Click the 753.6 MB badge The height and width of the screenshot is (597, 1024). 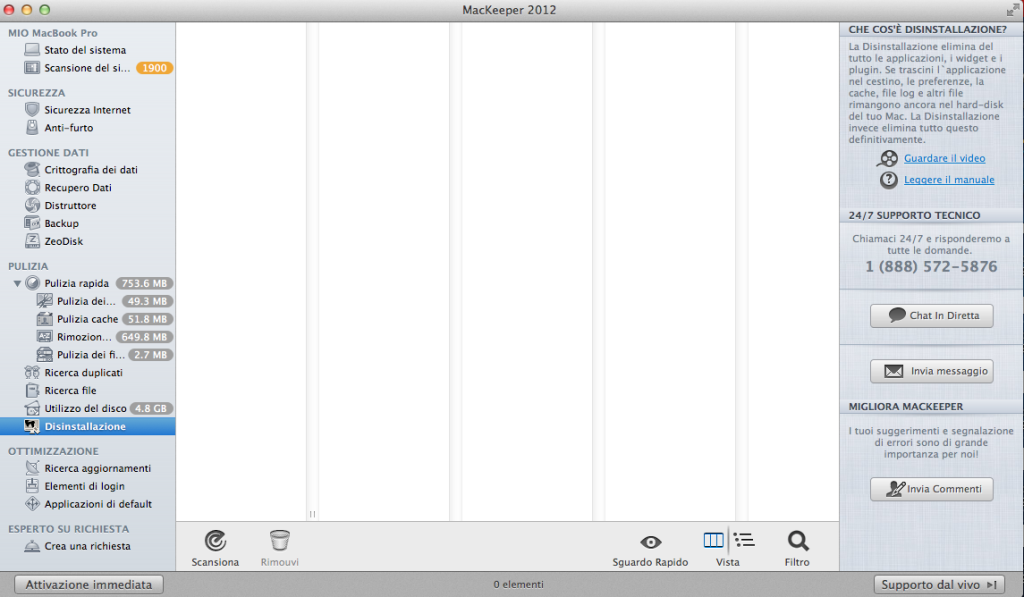click(144, 283)
